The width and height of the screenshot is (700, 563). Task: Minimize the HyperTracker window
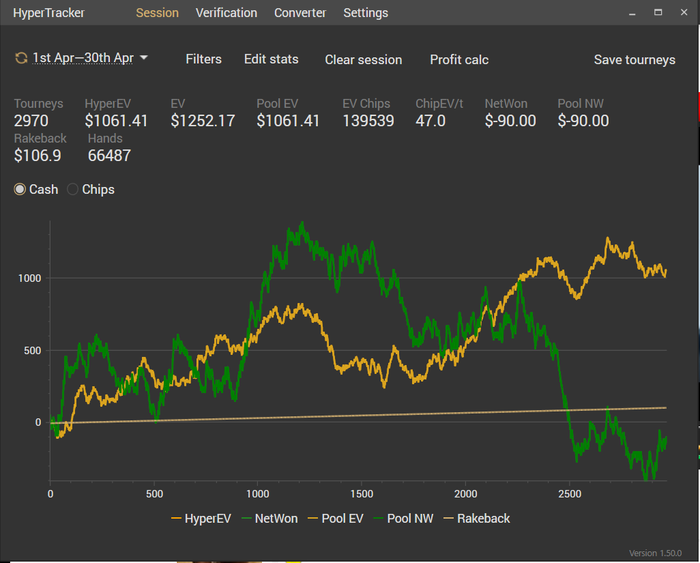click(632, 13)
